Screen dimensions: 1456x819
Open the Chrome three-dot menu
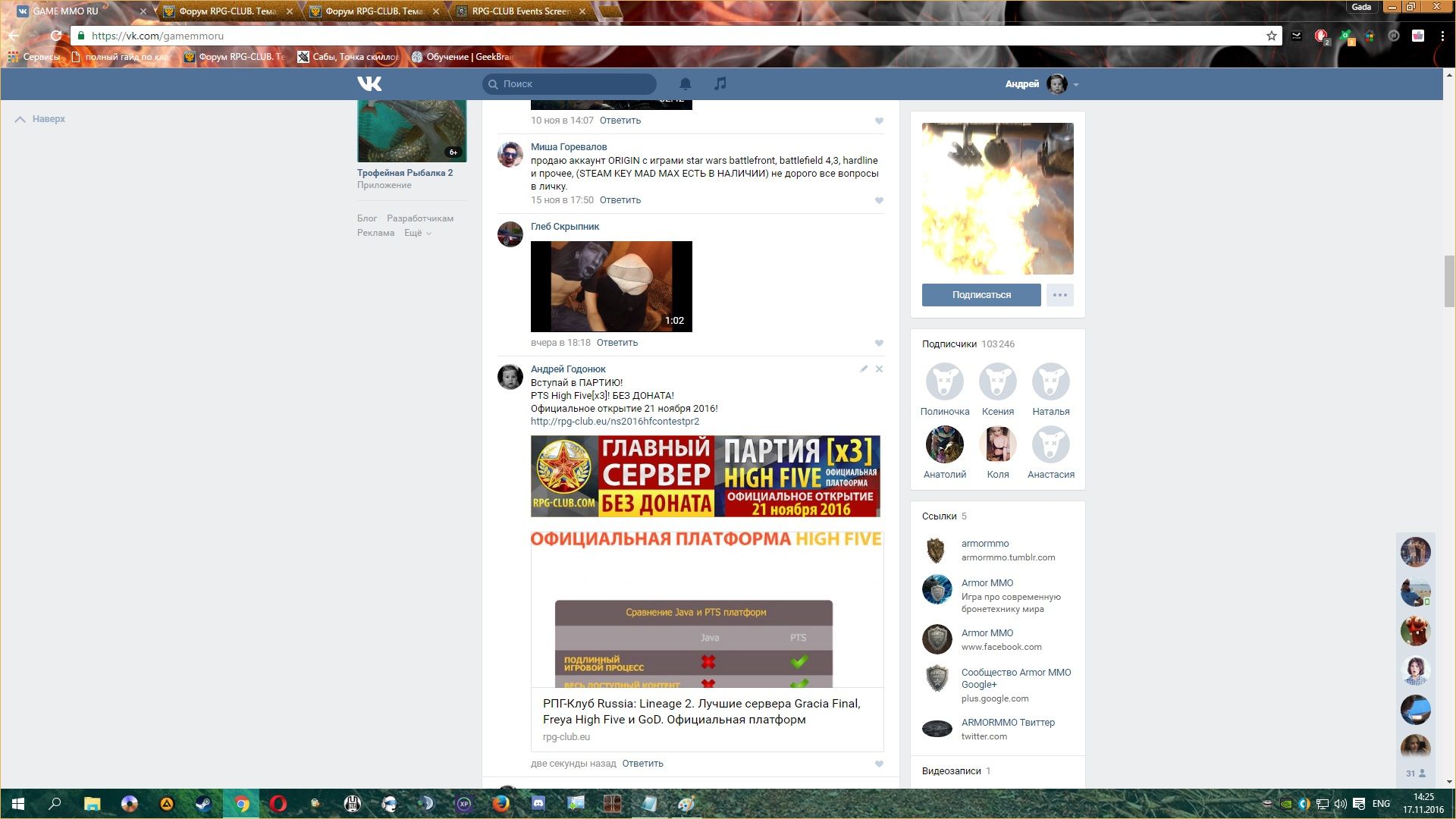pos(1442,36)
